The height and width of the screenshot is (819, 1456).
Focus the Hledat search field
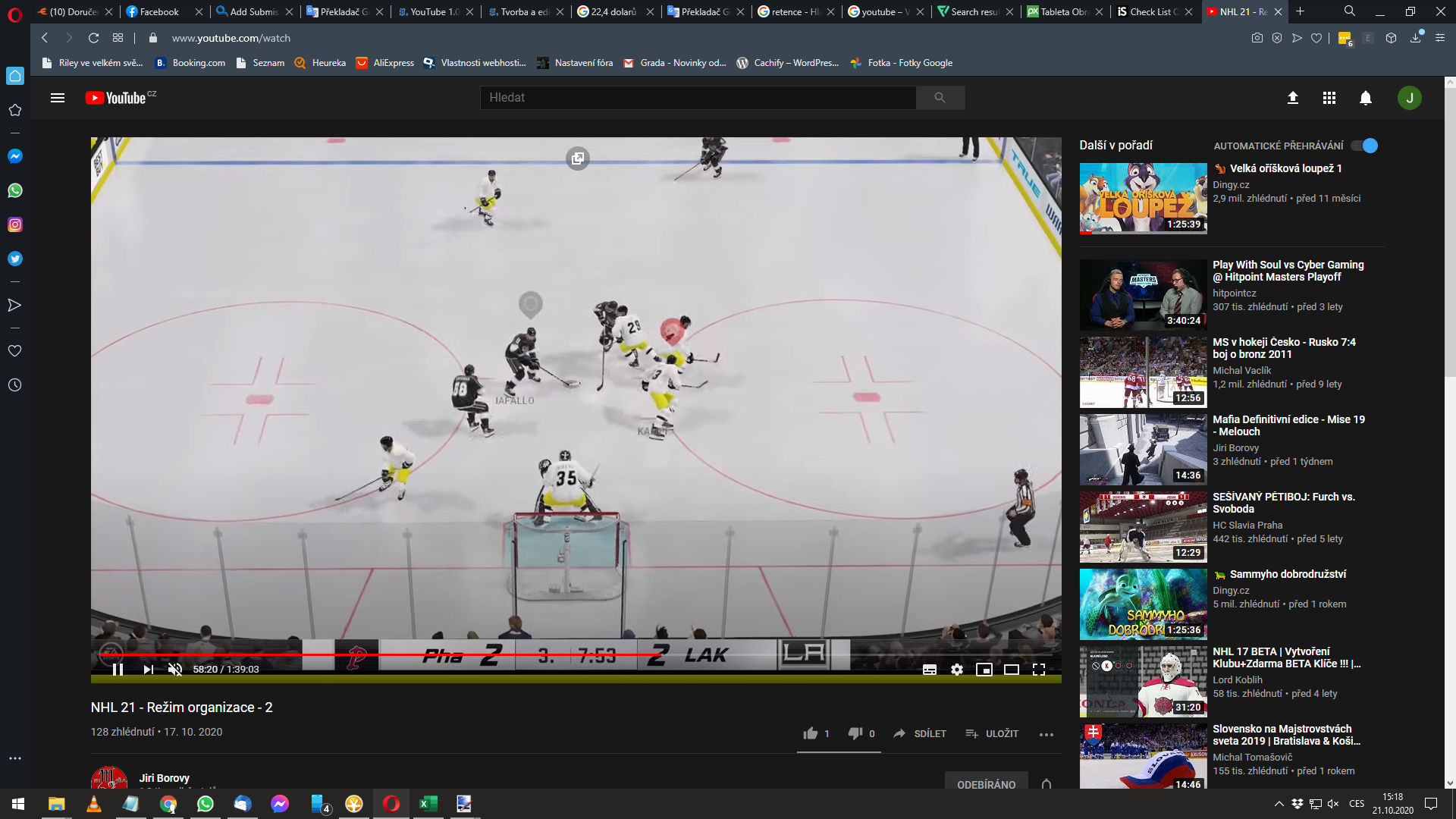[x=698, y=98]
